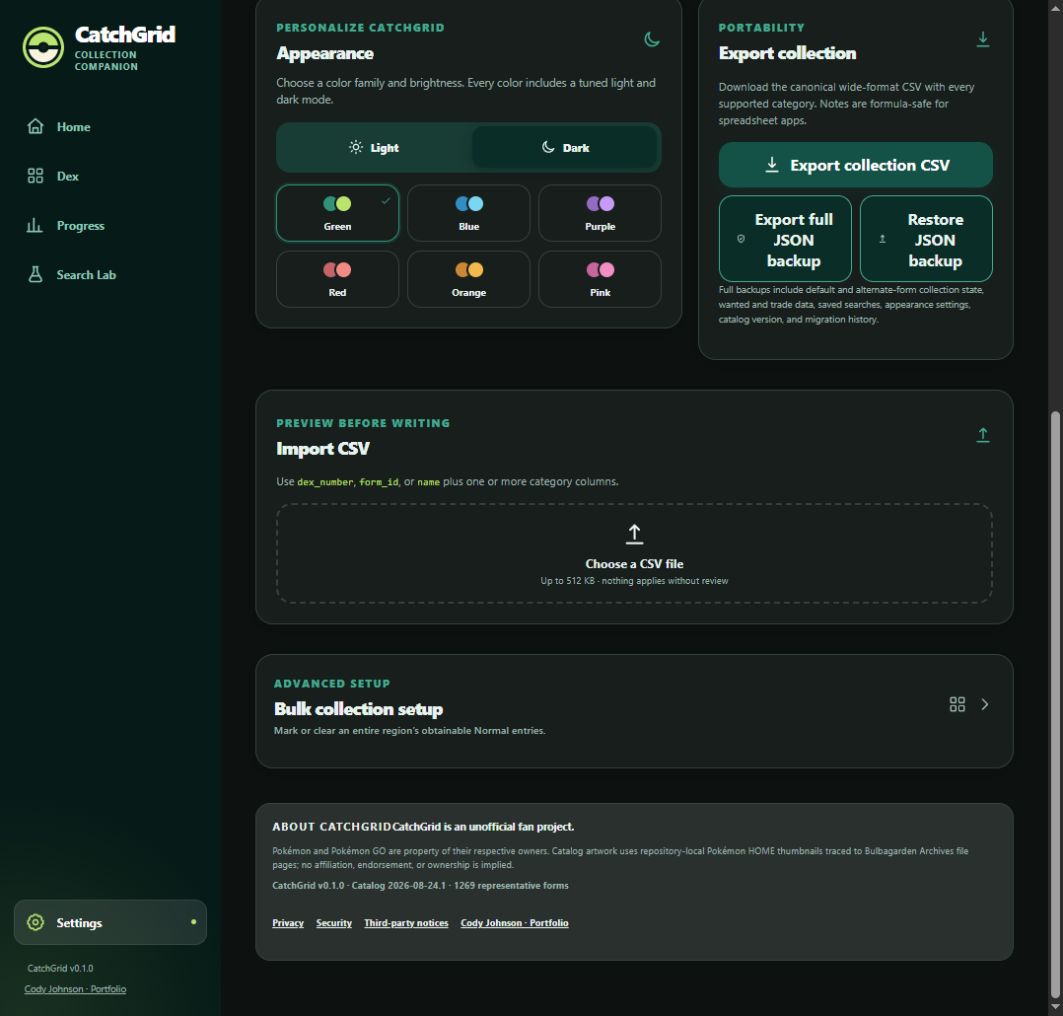1063x1016 pixels.
Task: Click the checkmark on the Green theme card
Action: 386,201
